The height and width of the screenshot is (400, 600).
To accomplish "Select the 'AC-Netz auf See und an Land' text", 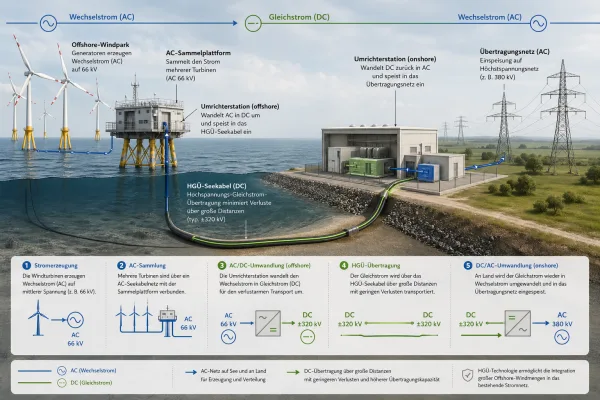I will pos(233,371).
